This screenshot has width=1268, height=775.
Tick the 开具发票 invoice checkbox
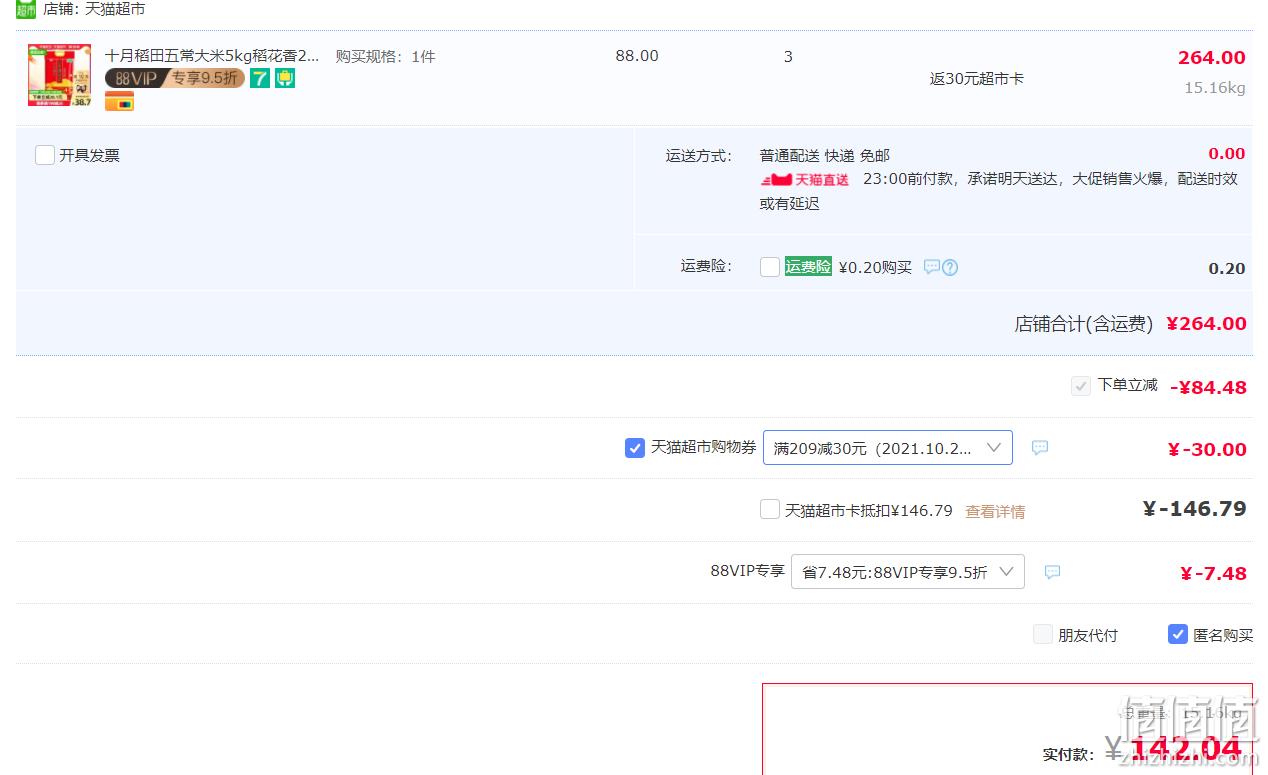(45, 155)
